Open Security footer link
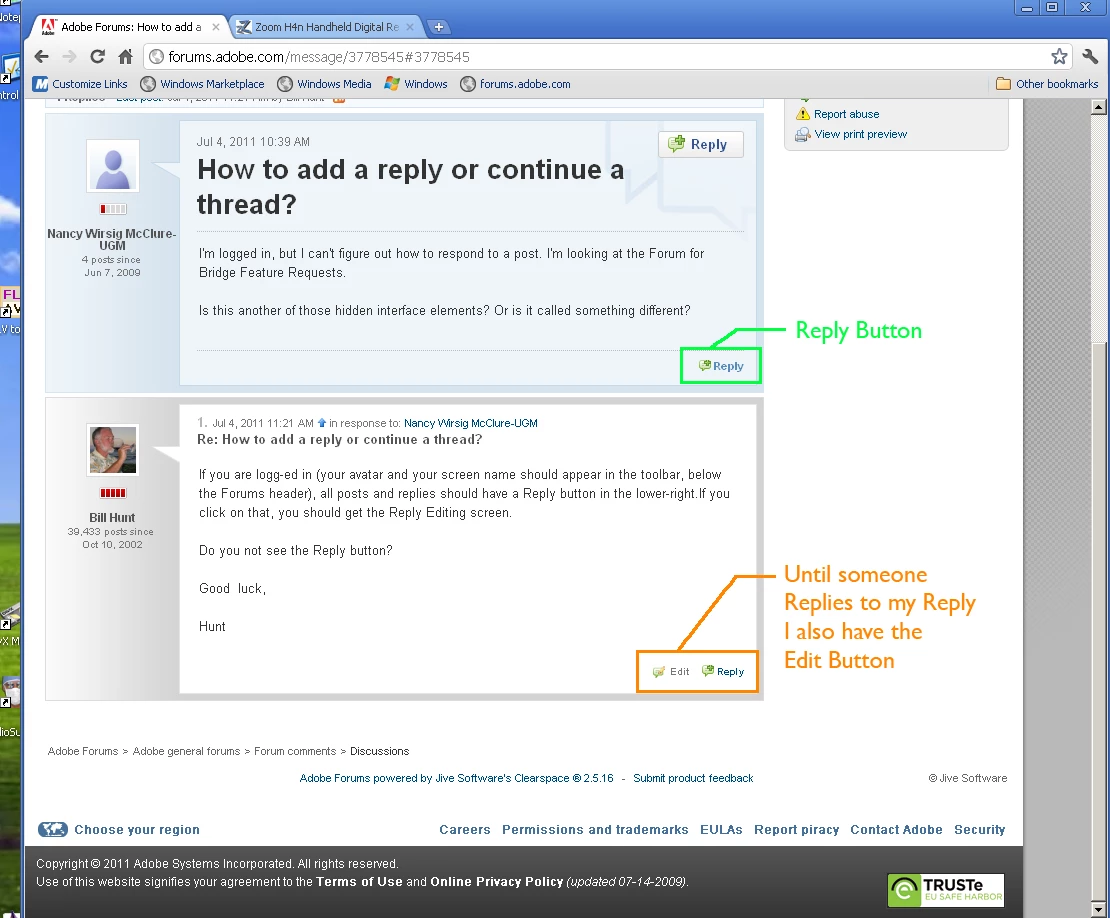The width and height of the screenshot is (1110, 918). point(980,830)
